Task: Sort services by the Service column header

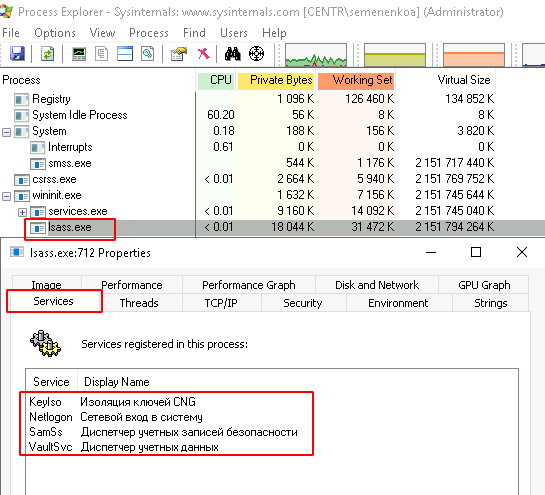Action: [51, 382]
